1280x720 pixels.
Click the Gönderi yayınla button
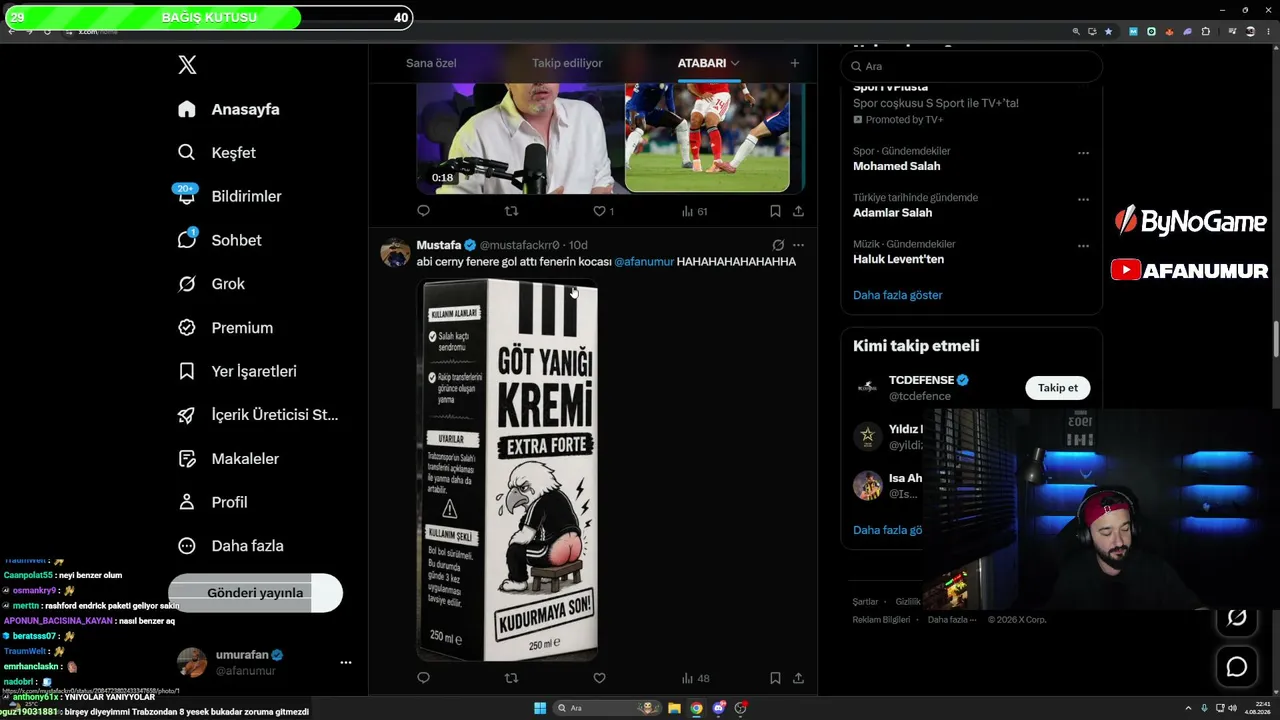coord(255,593)
